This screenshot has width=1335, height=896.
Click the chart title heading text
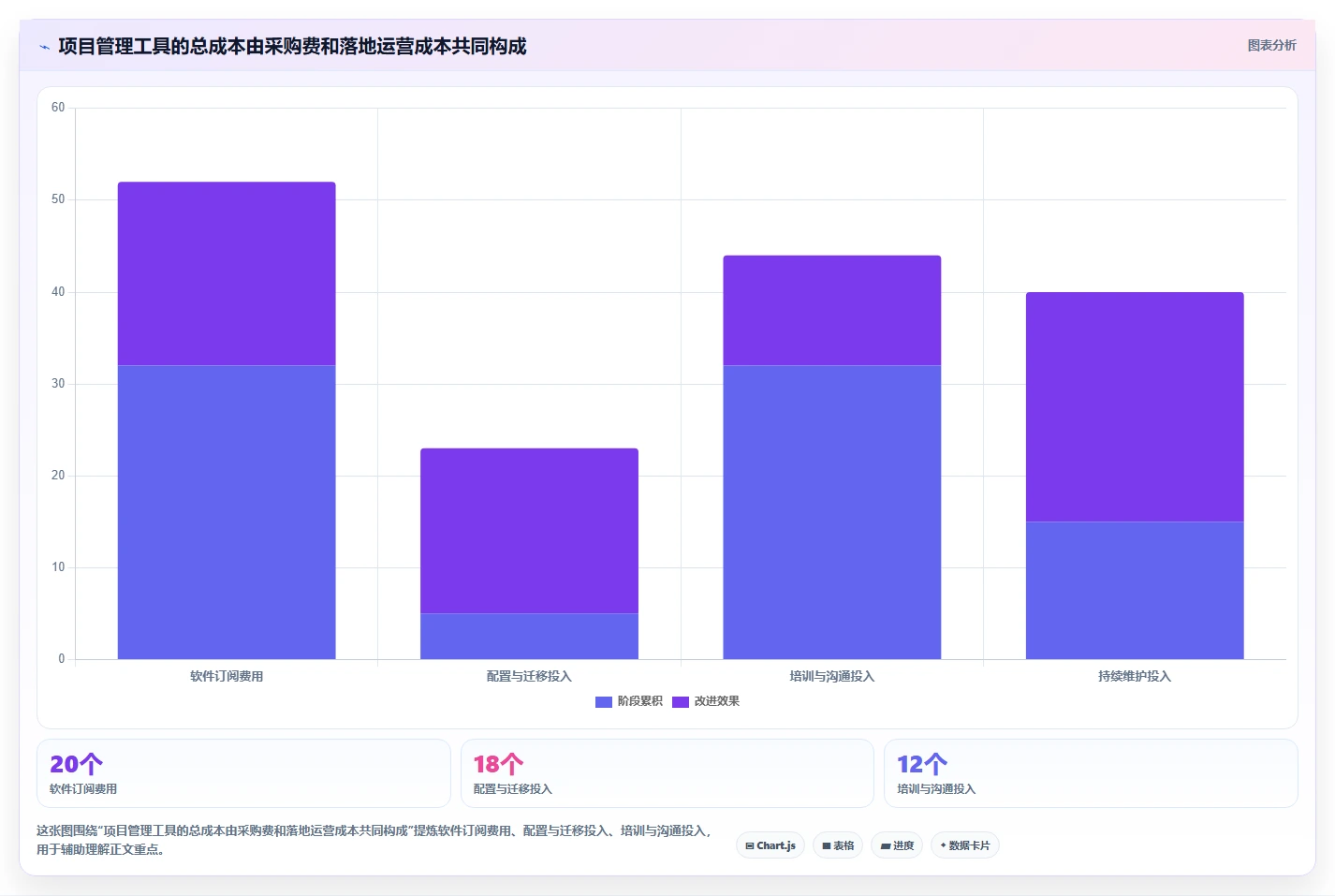click(x=292, y=47)
